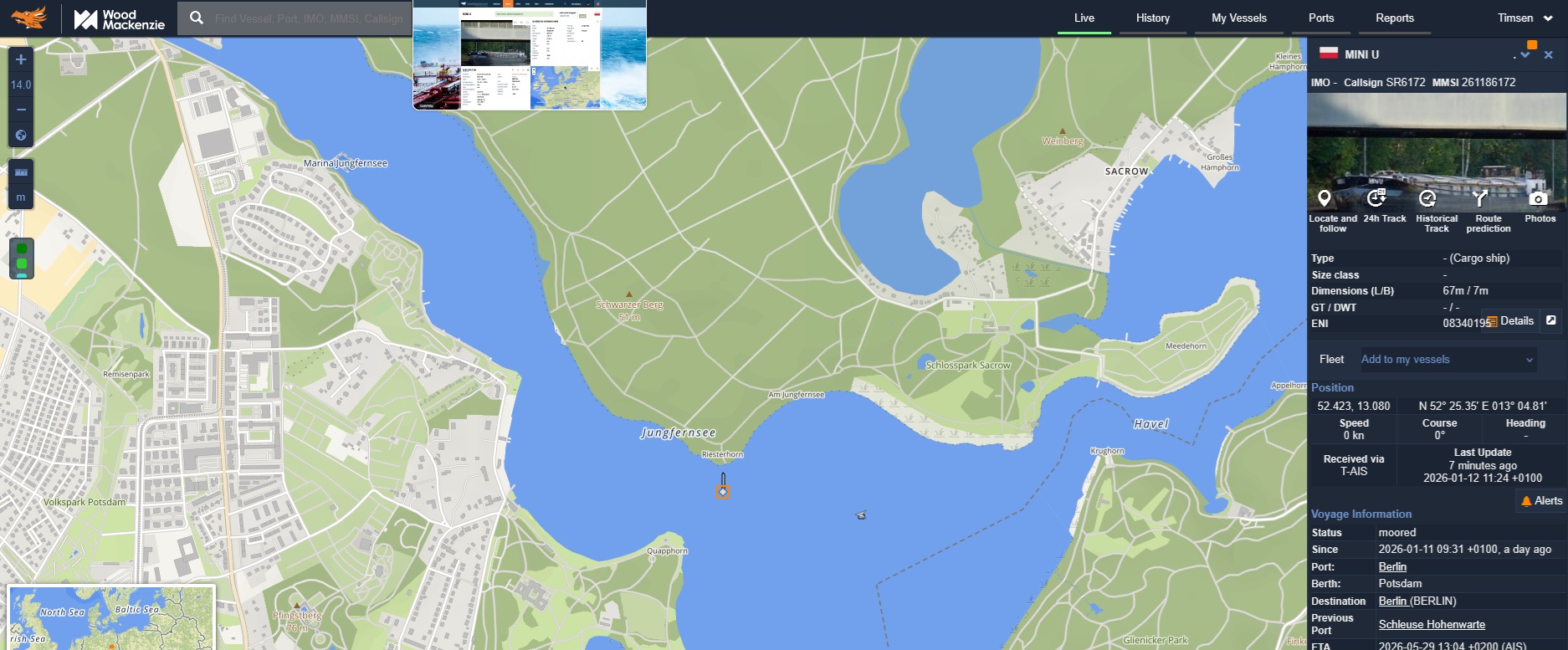Click the SACROW place label
The image size is (1568, 650).
coord(1126,171)
